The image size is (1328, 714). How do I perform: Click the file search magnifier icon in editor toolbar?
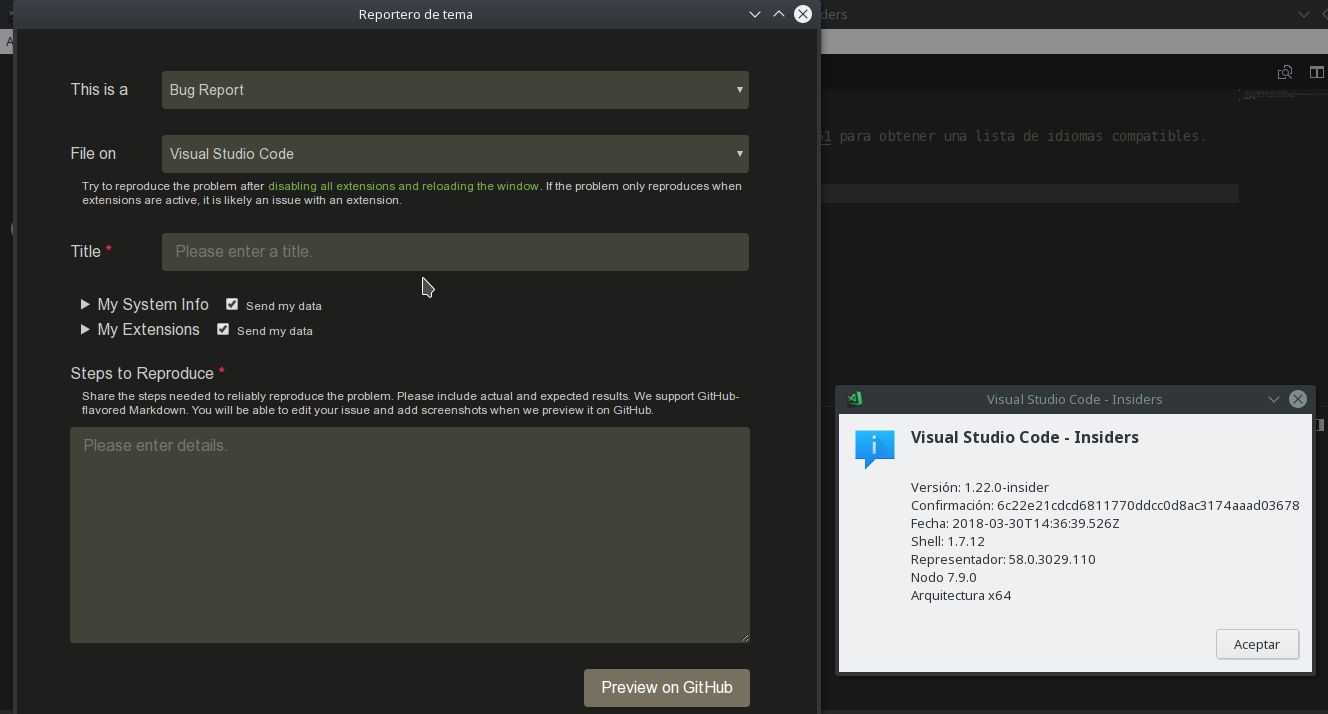(1285, 72)
